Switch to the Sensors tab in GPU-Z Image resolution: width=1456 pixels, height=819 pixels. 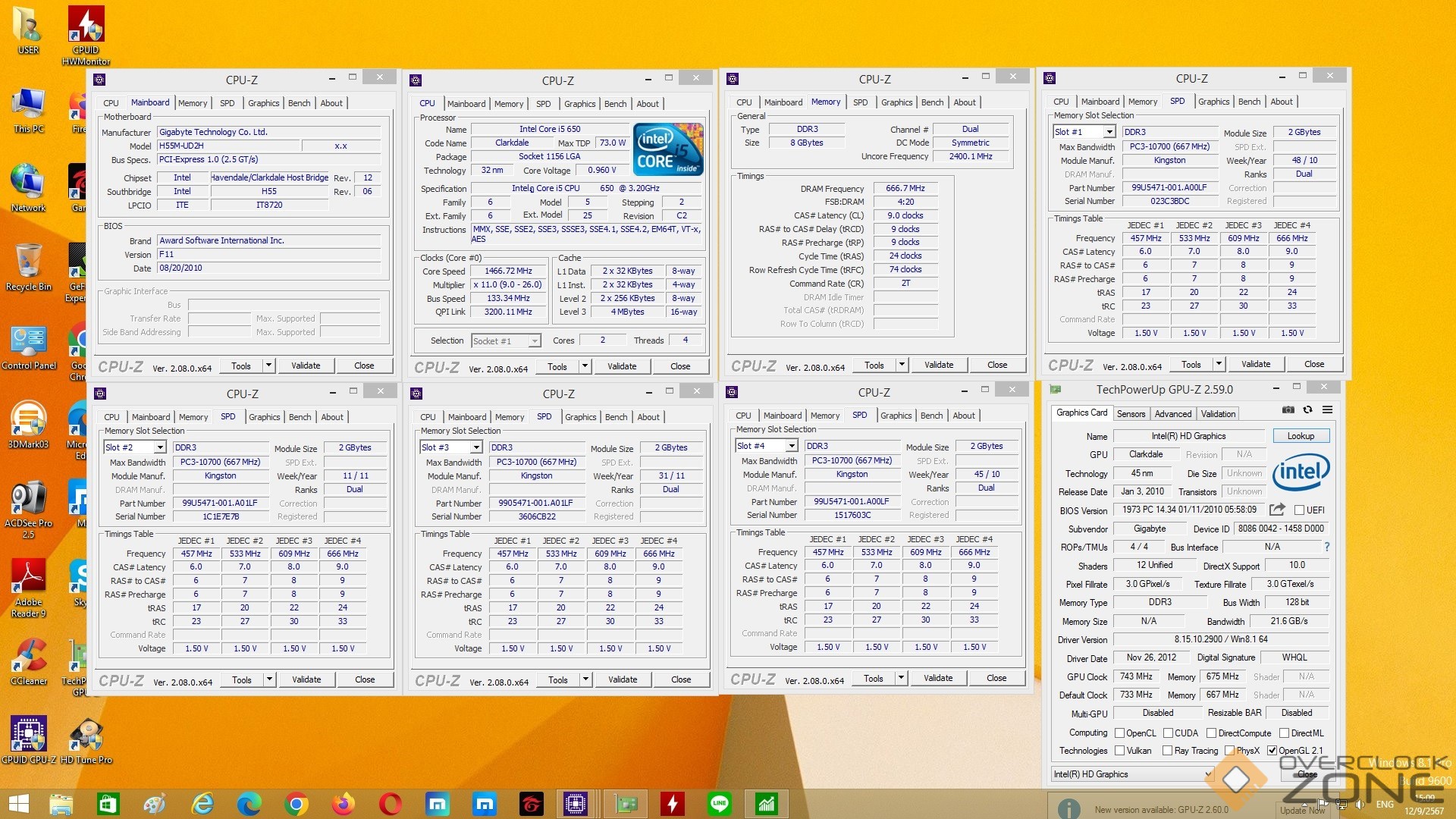(x=1131, y=414)
